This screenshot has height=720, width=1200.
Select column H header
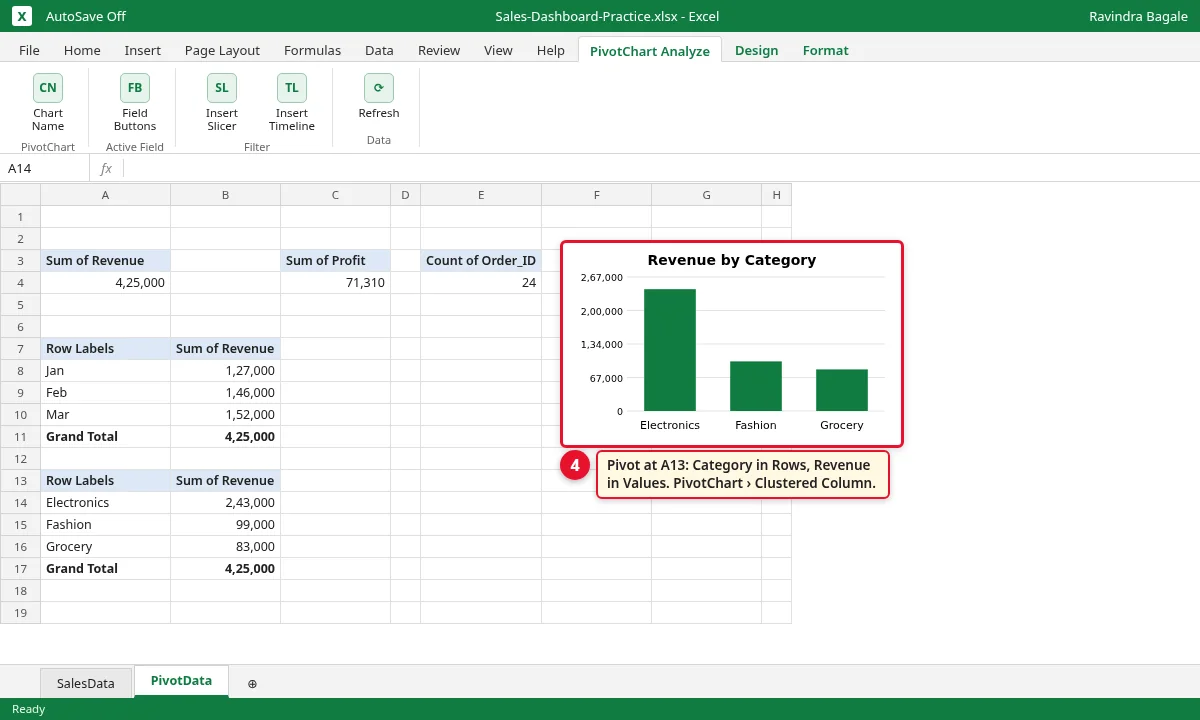coord(776,195)
